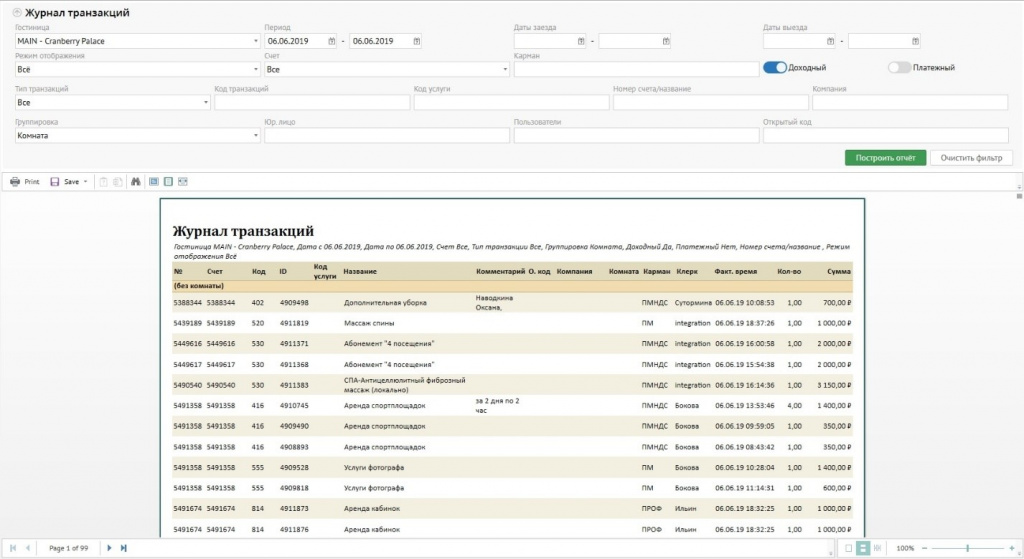Open the Счет dropdown
Screen dimensions: 1024x559
pos(387,69)
